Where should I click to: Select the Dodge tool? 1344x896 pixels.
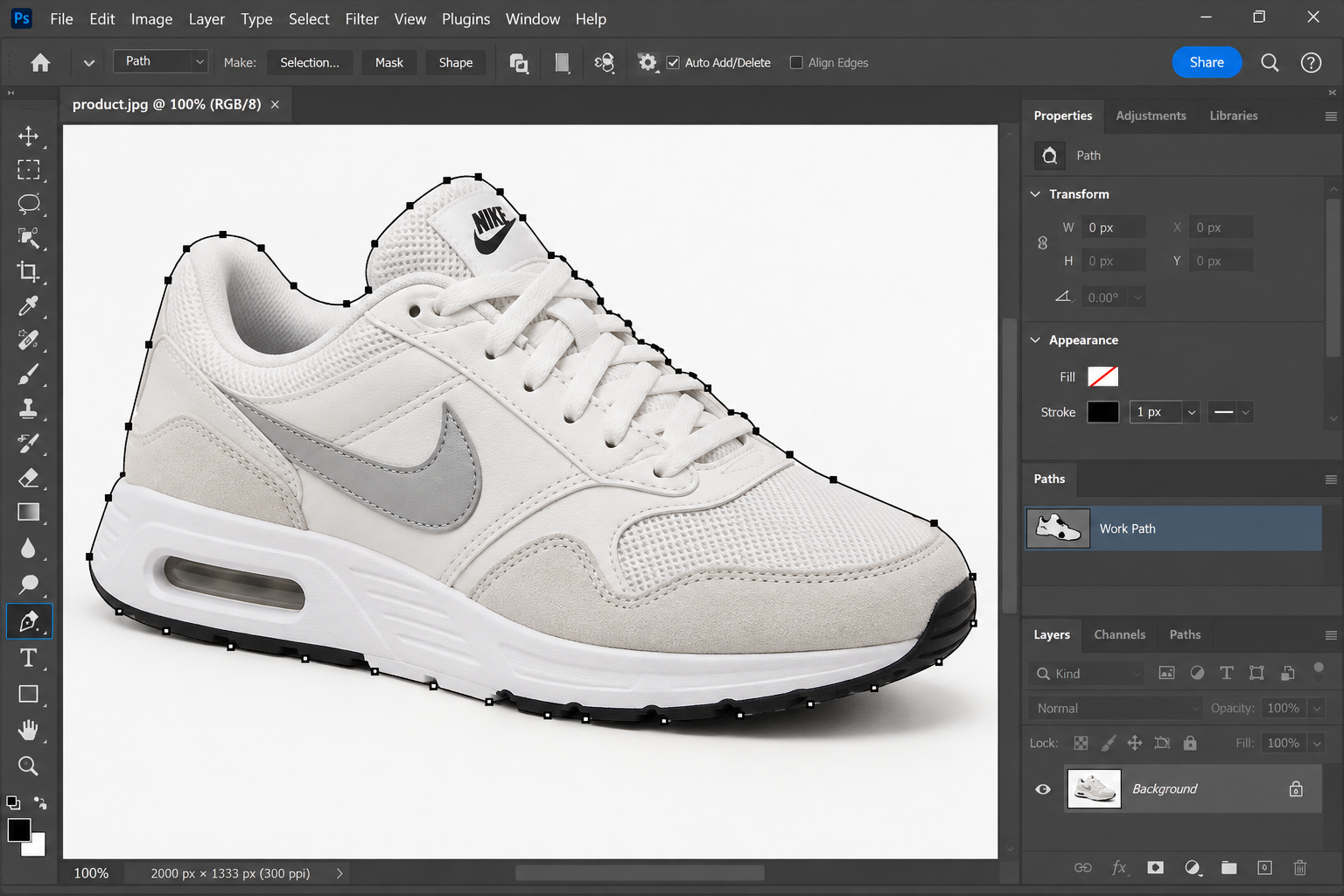(x=28, y=584)
